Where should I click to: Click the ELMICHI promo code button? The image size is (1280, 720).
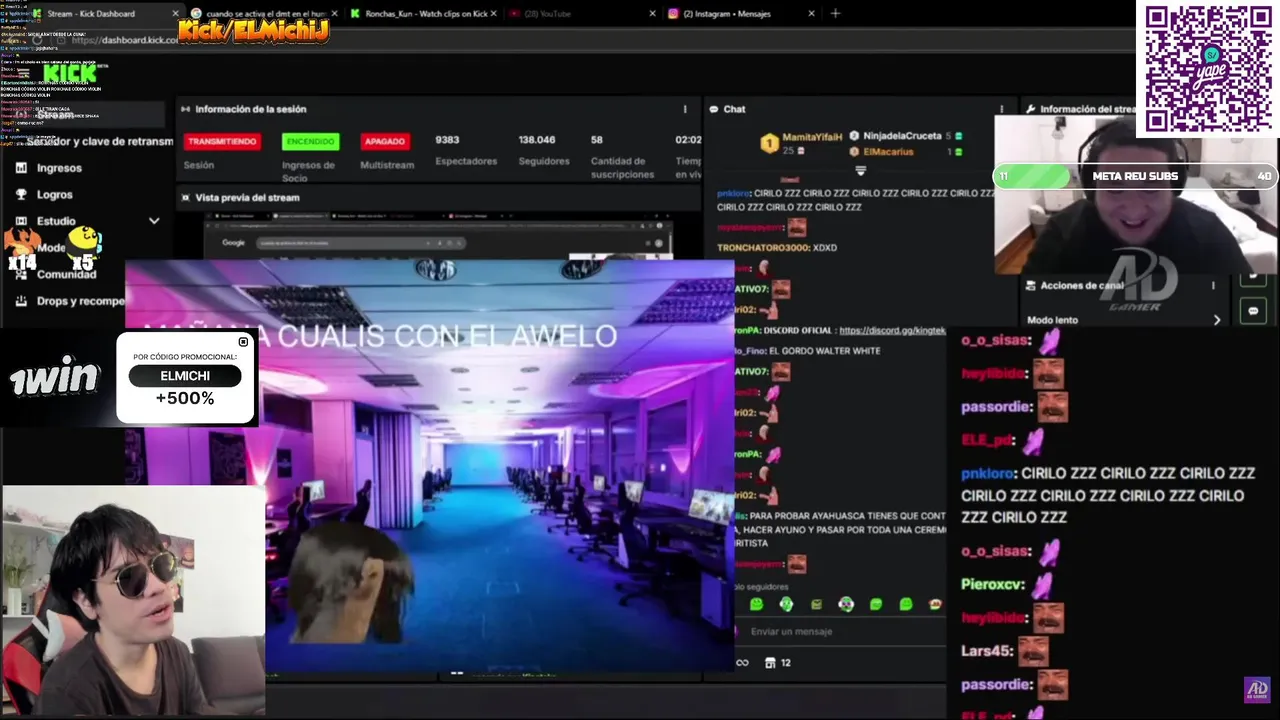click(185, 376)
